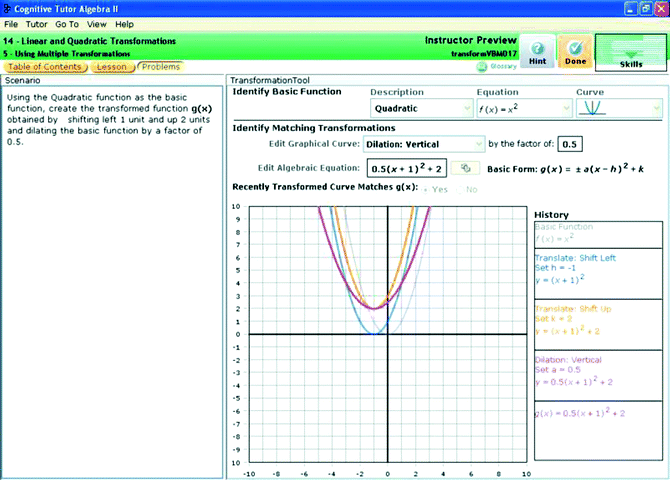
Task: Open the File menu
Action: tap(11, 24)
